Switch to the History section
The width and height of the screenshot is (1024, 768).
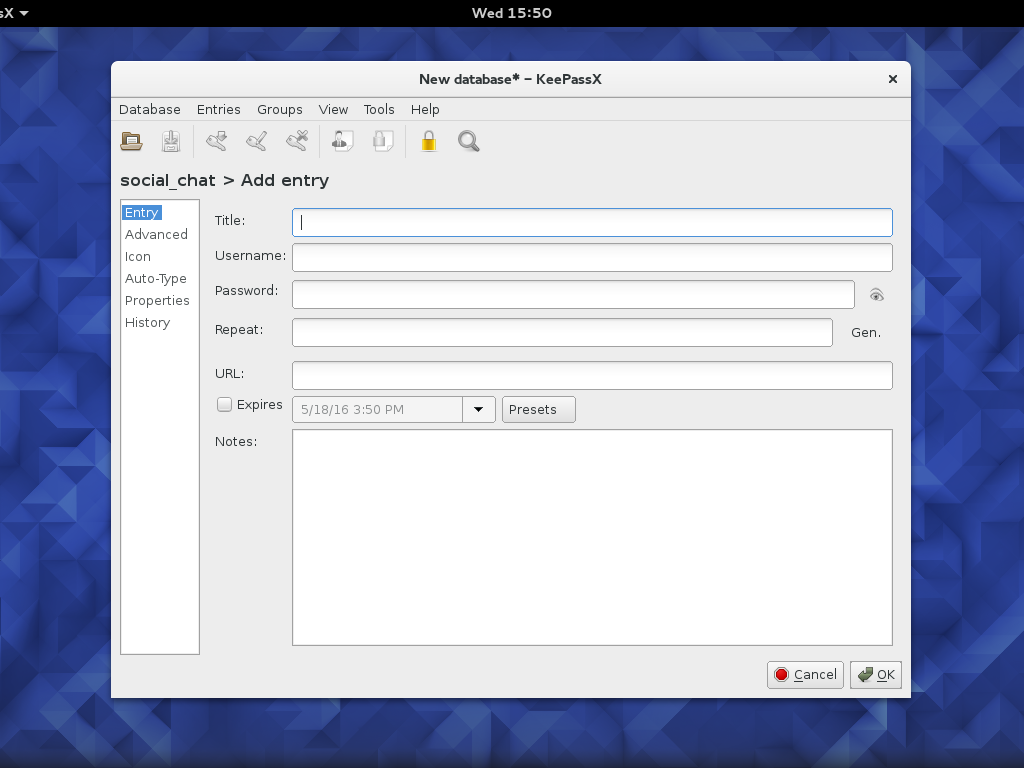147,323
